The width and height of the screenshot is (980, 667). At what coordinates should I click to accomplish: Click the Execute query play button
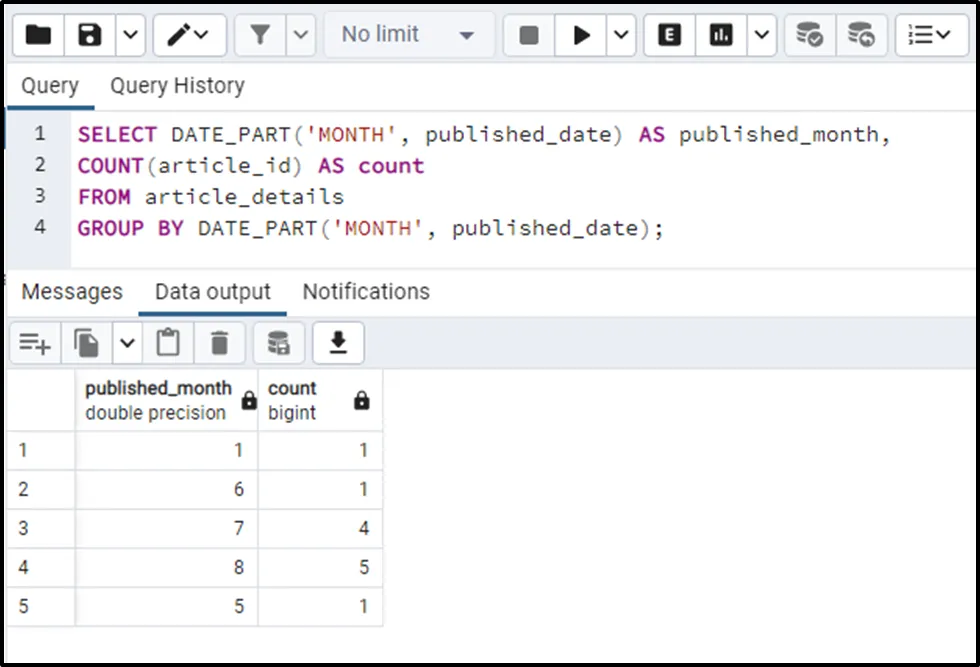[x=581, y=35]
